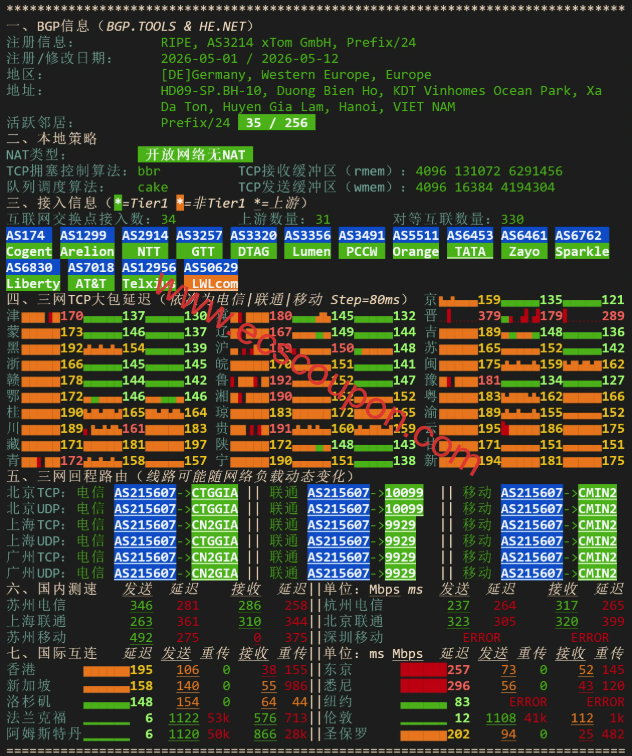The width and height of the screenshot is (632, 756).
Task: Click the '197' latency in 藏 row
Action: [x=195, y=445]
